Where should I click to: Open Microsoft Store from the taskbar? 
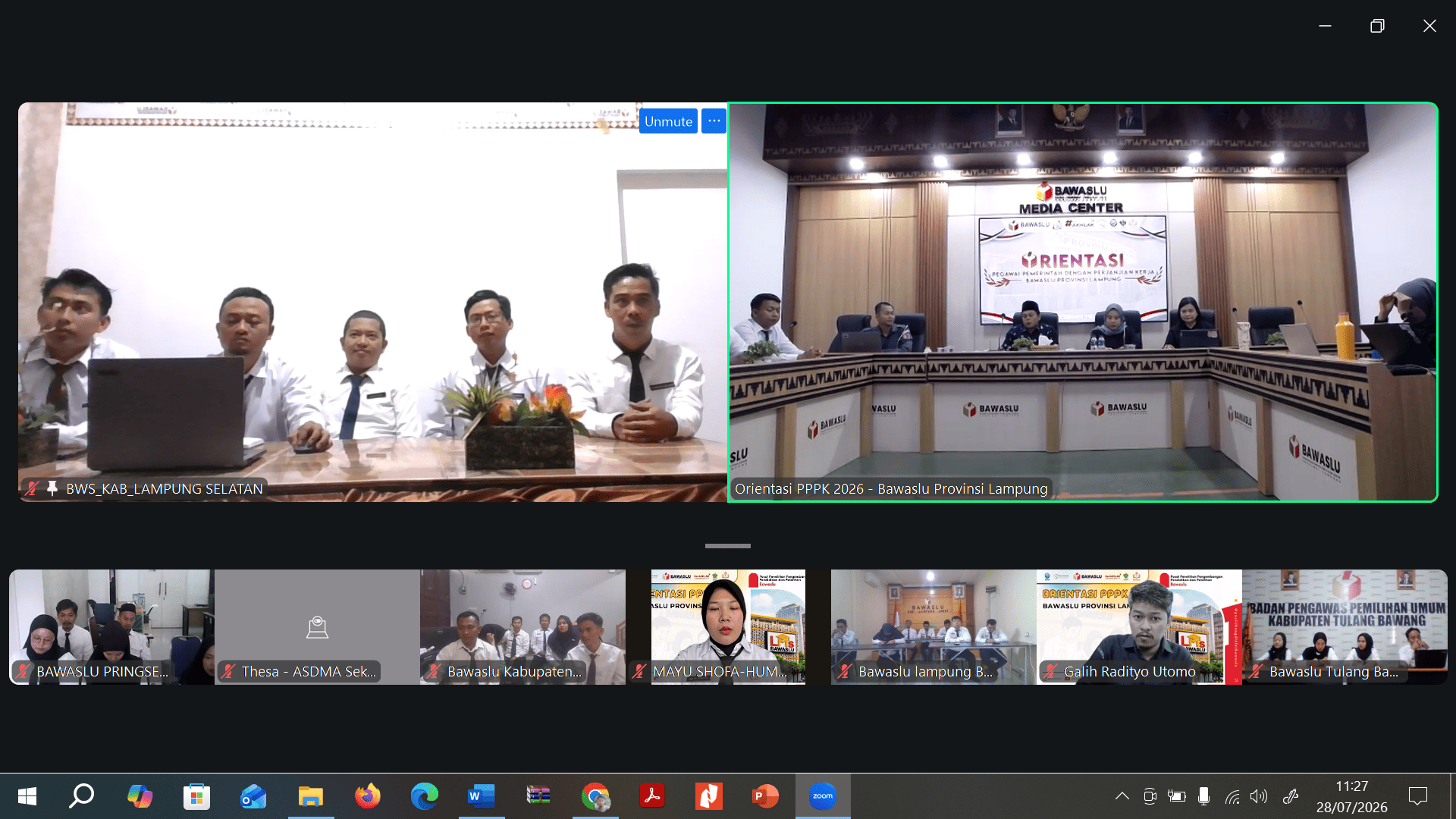tap(196, 796)
